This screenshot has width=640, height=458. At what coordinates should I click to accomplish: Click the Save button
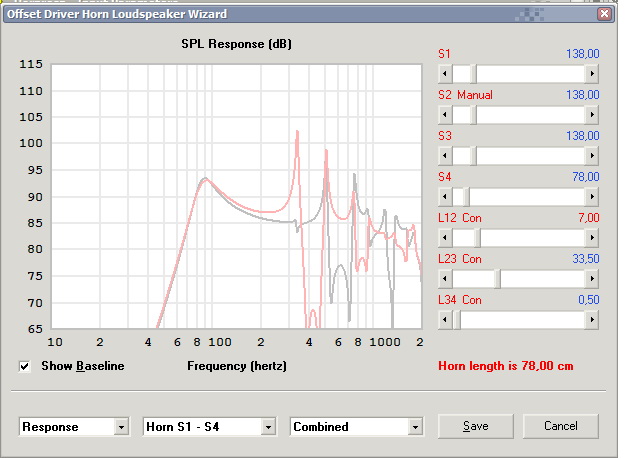pos(476,426)
